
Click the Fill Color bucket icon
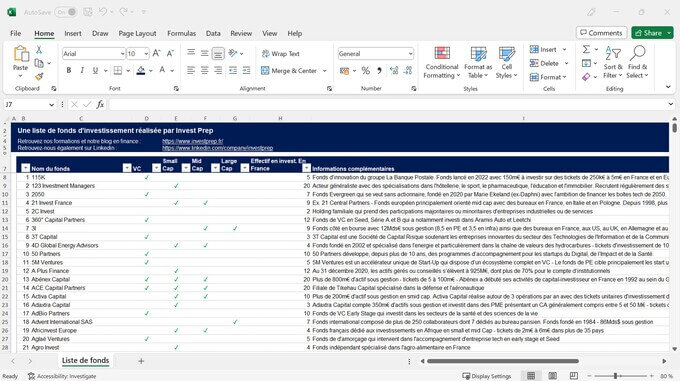click(x=141, y=70)
